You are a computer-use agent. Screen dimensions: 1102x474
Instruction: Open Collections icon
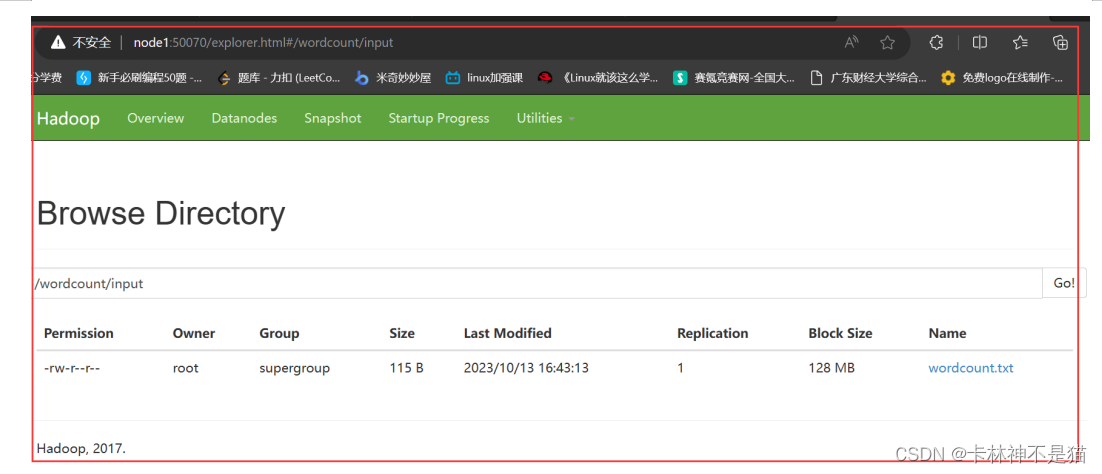1061,43
